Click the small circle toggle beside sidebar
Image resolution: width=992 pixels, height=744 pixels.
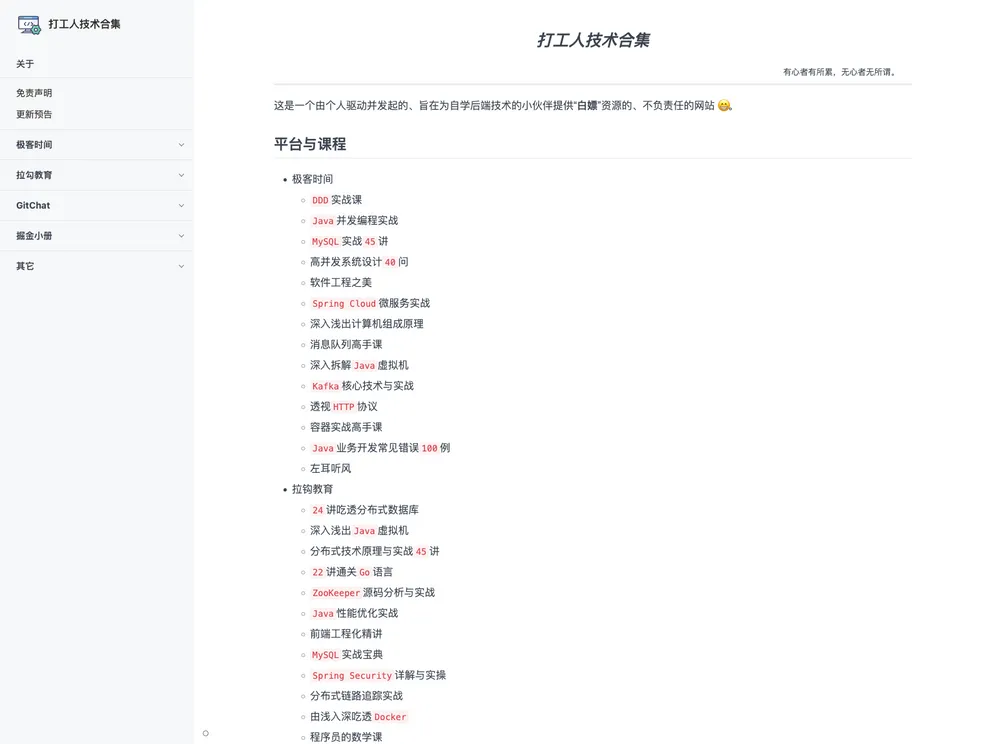click(206, 733)
